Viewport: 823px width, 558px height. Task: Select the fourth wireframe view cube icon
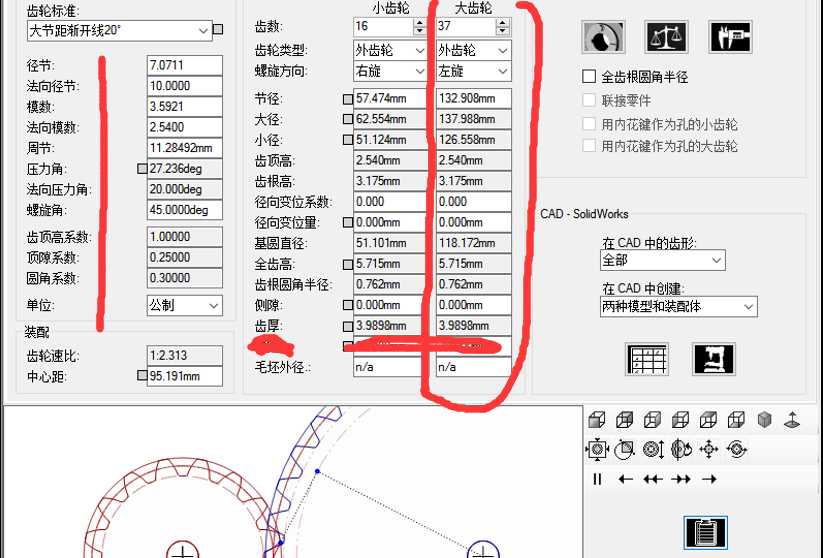680,420
